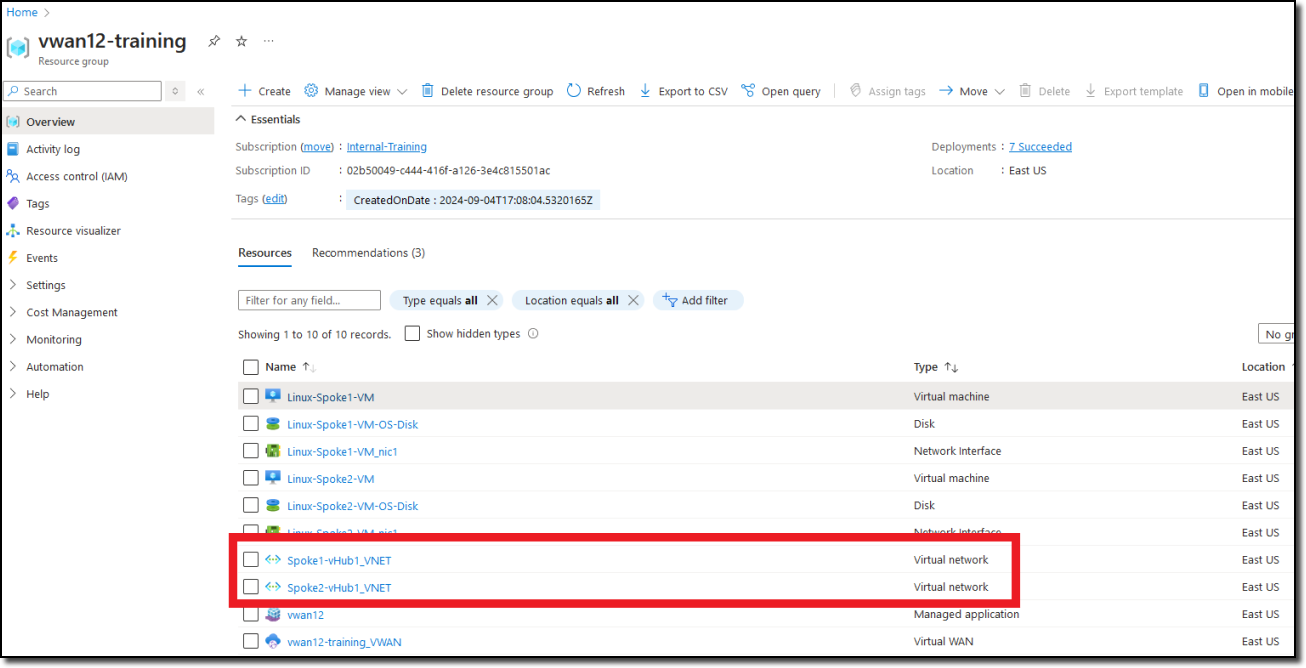1306x668 pixels.
Task: Open the Internal-Training subscription link
Action: click(387, 147)
